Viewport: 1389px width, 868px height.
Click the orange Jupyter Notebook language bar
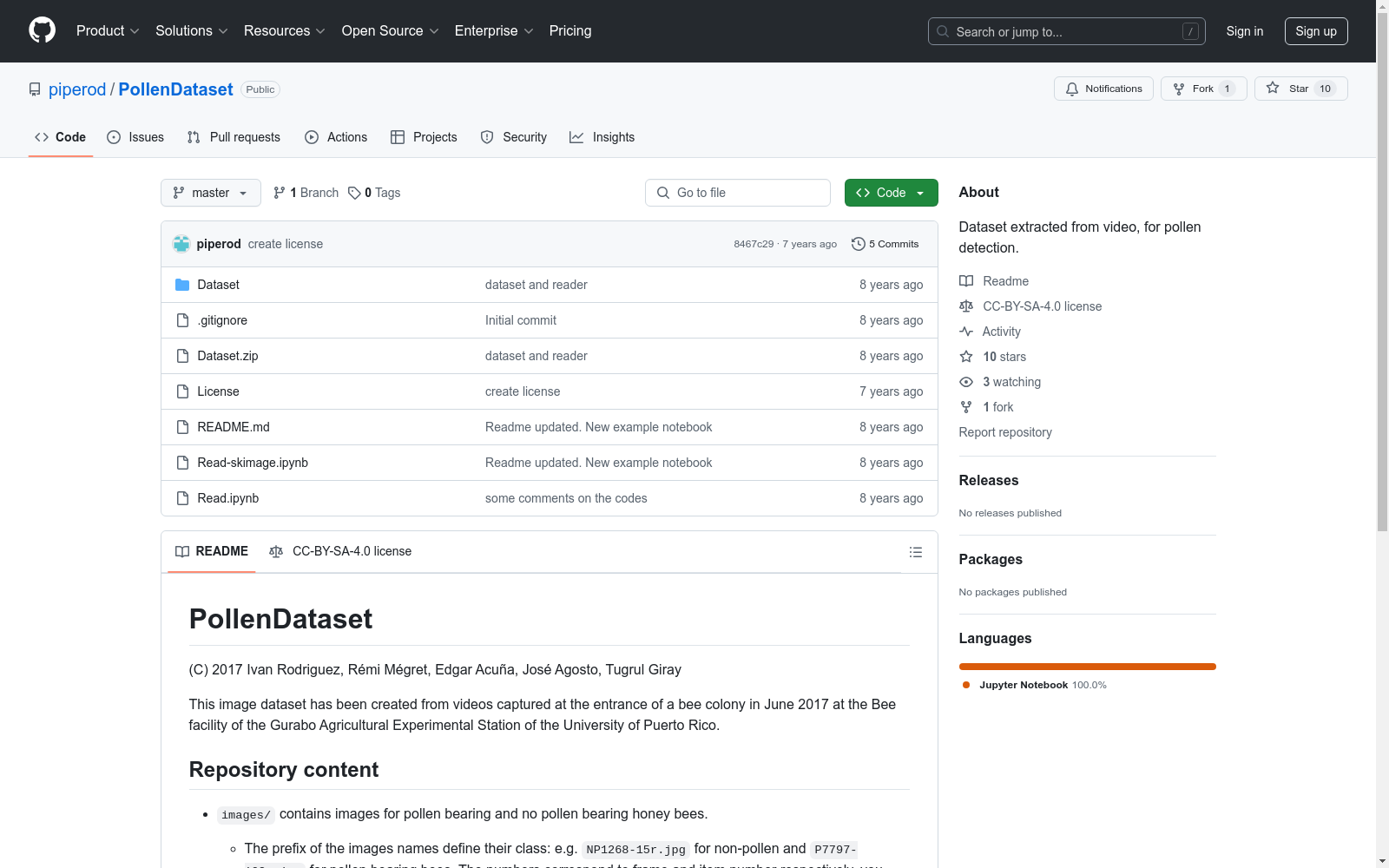click(1088, 667)
